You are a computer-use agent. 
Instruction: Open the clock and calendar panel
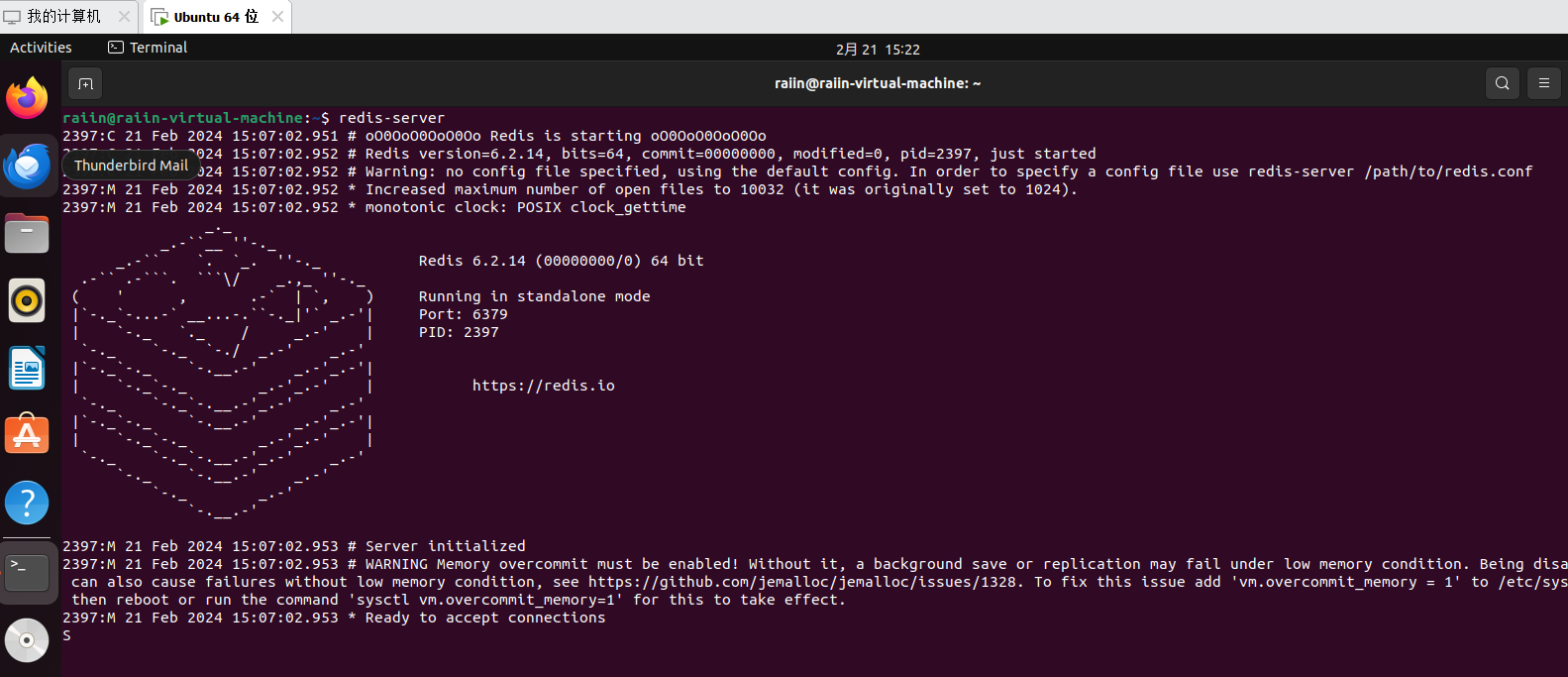point(878,49)
